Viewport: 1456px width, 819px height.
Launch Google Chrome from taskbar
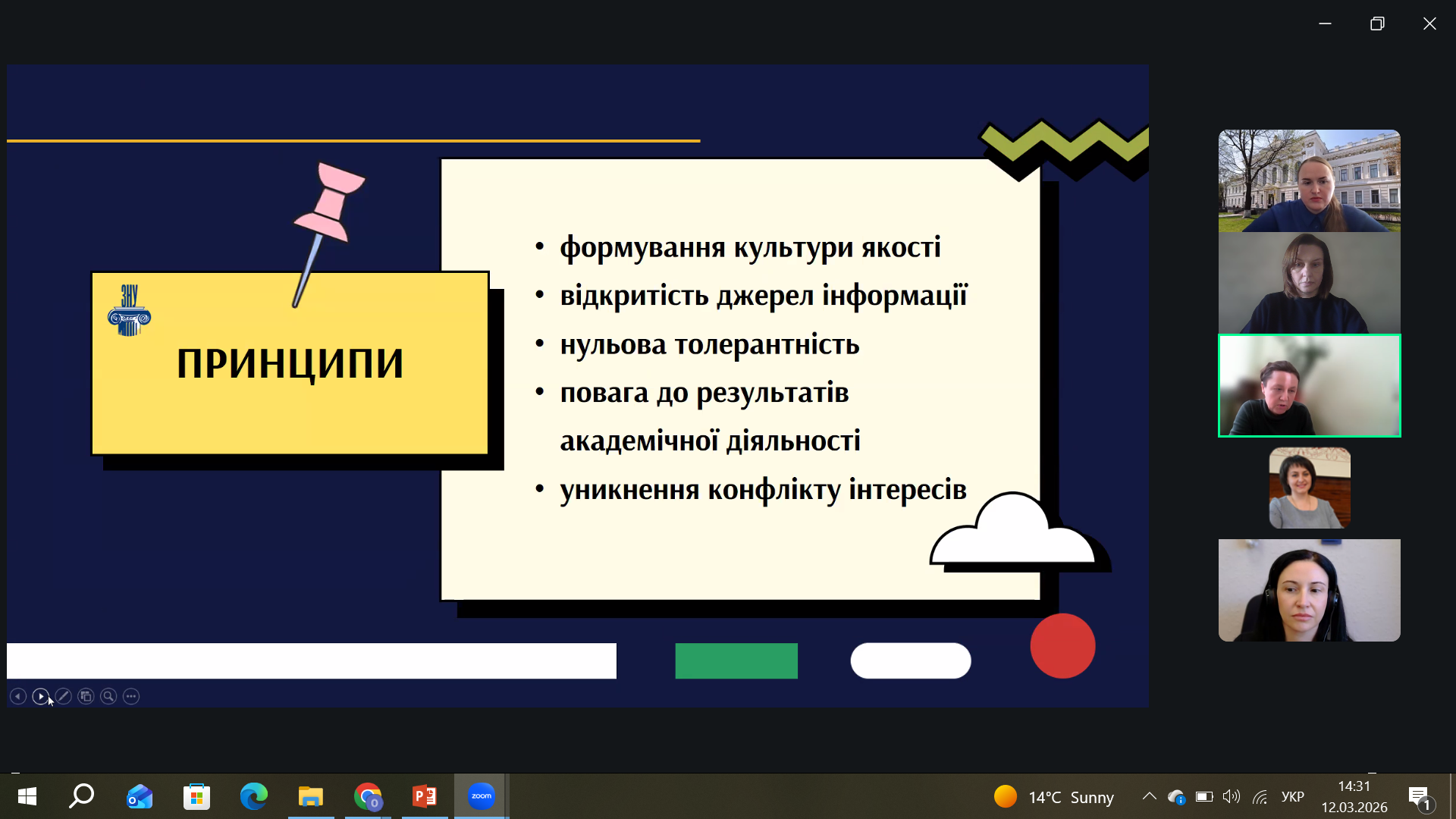coord(368,796)
